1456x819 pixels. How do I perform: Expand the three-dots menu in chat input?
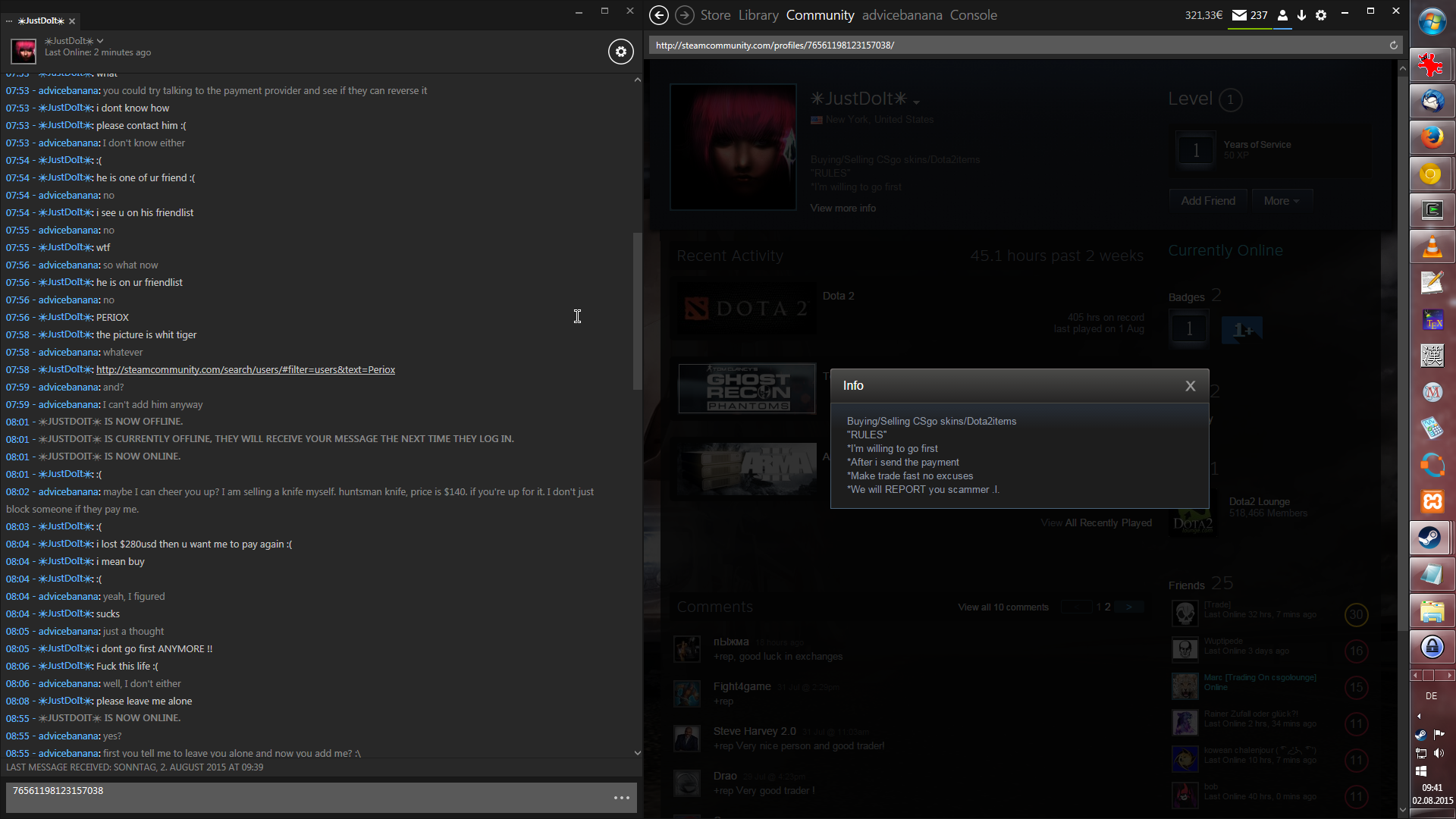pyautogui.click(x=622, y=798)
